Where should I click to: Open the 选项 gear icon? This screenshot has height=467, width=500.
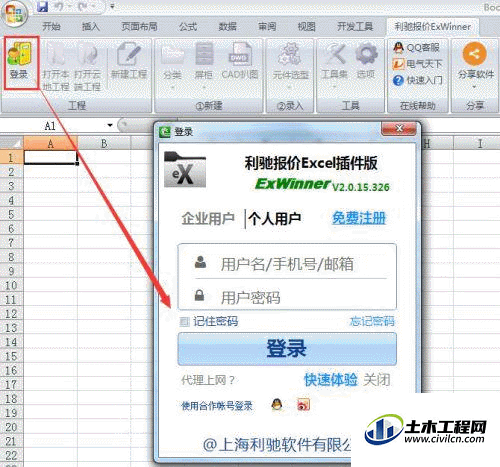[366, 61]
